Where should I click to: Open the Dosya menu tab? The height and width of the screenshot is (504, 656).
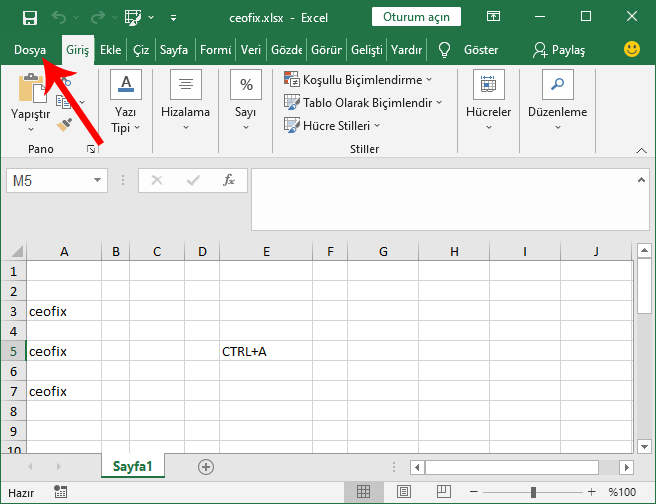(x=30, y=50)
